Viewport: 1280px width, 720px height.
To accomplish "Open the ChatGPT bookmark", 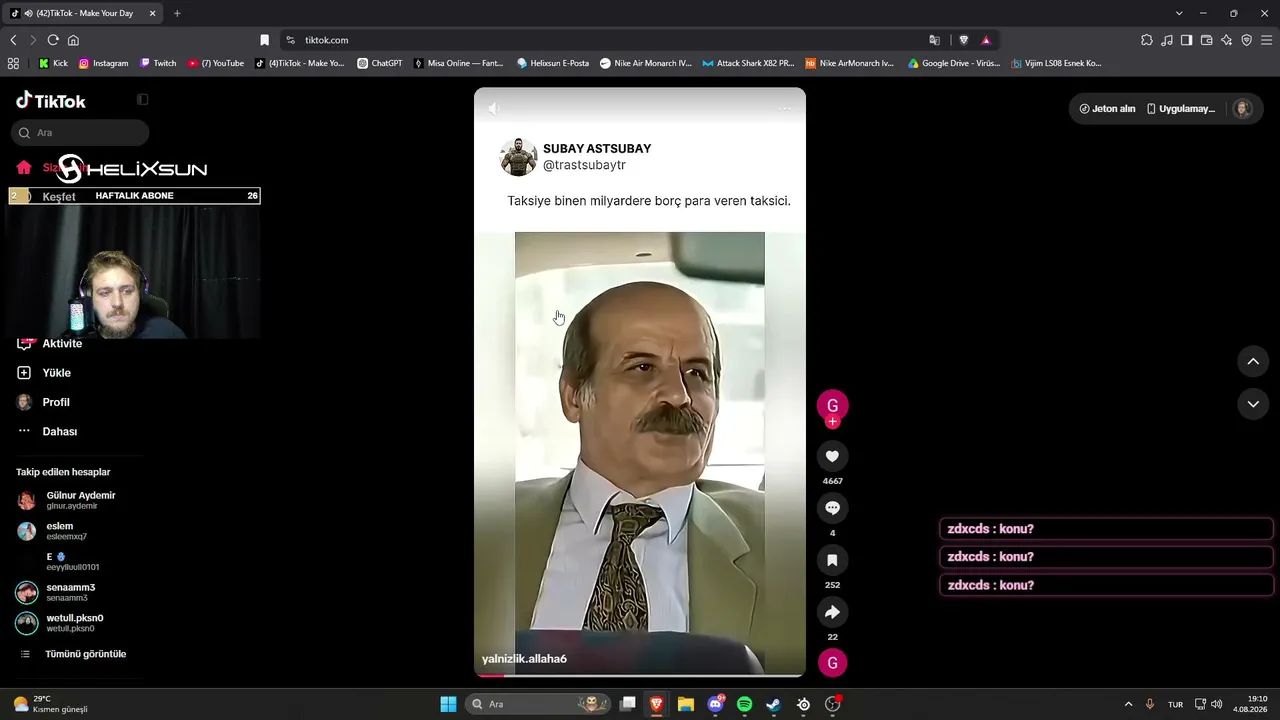I will (380, 63).
